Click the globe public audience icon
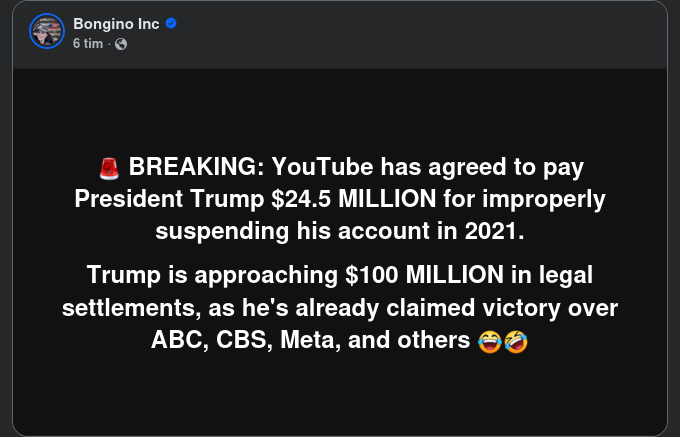Viewport: 680px width, 437px height. tap(121, 43)
